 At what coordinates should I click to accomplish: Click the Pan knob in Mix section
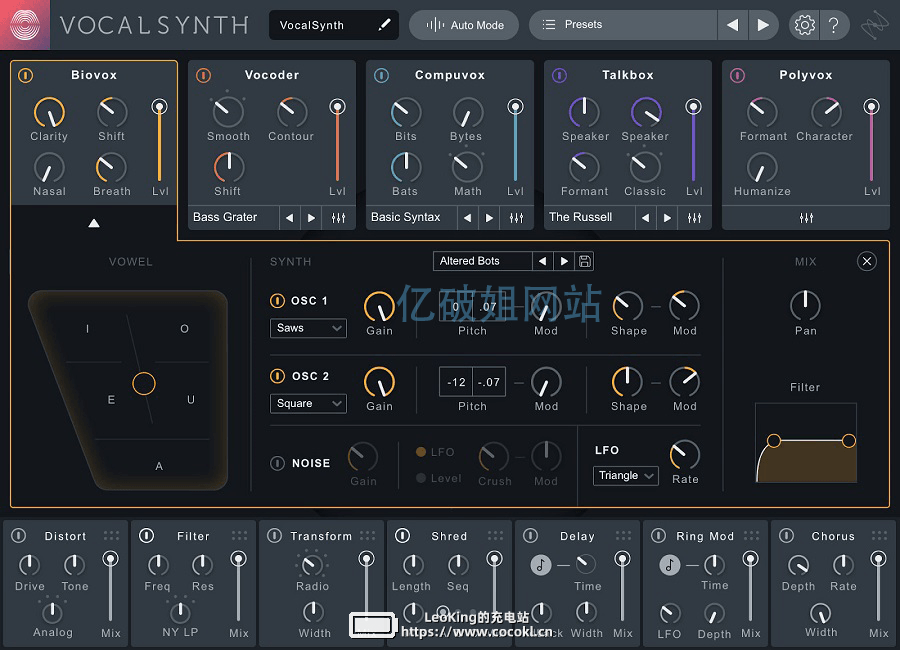coord(805,305)
